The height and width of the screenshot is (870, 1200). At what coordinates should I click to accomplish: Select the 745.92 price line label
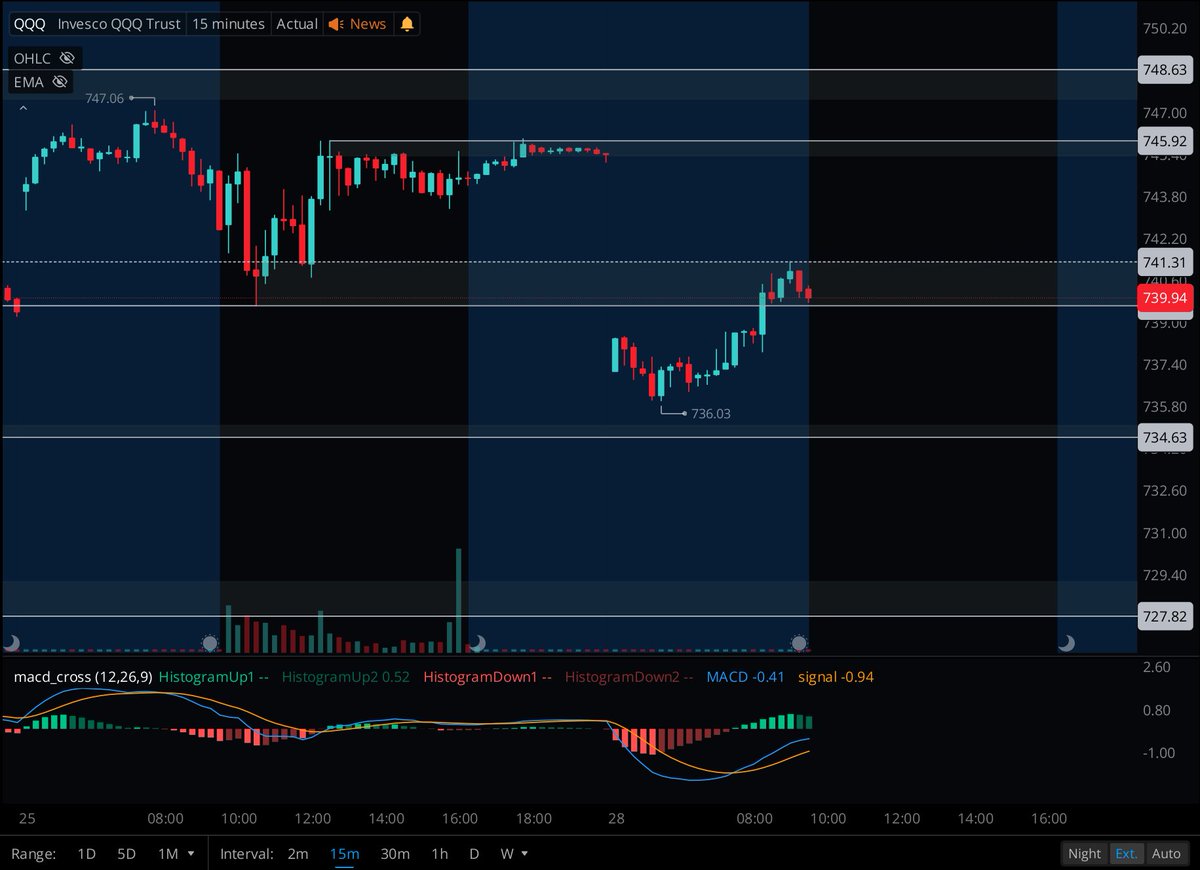pyautogui.click(x=1164, y=141)
